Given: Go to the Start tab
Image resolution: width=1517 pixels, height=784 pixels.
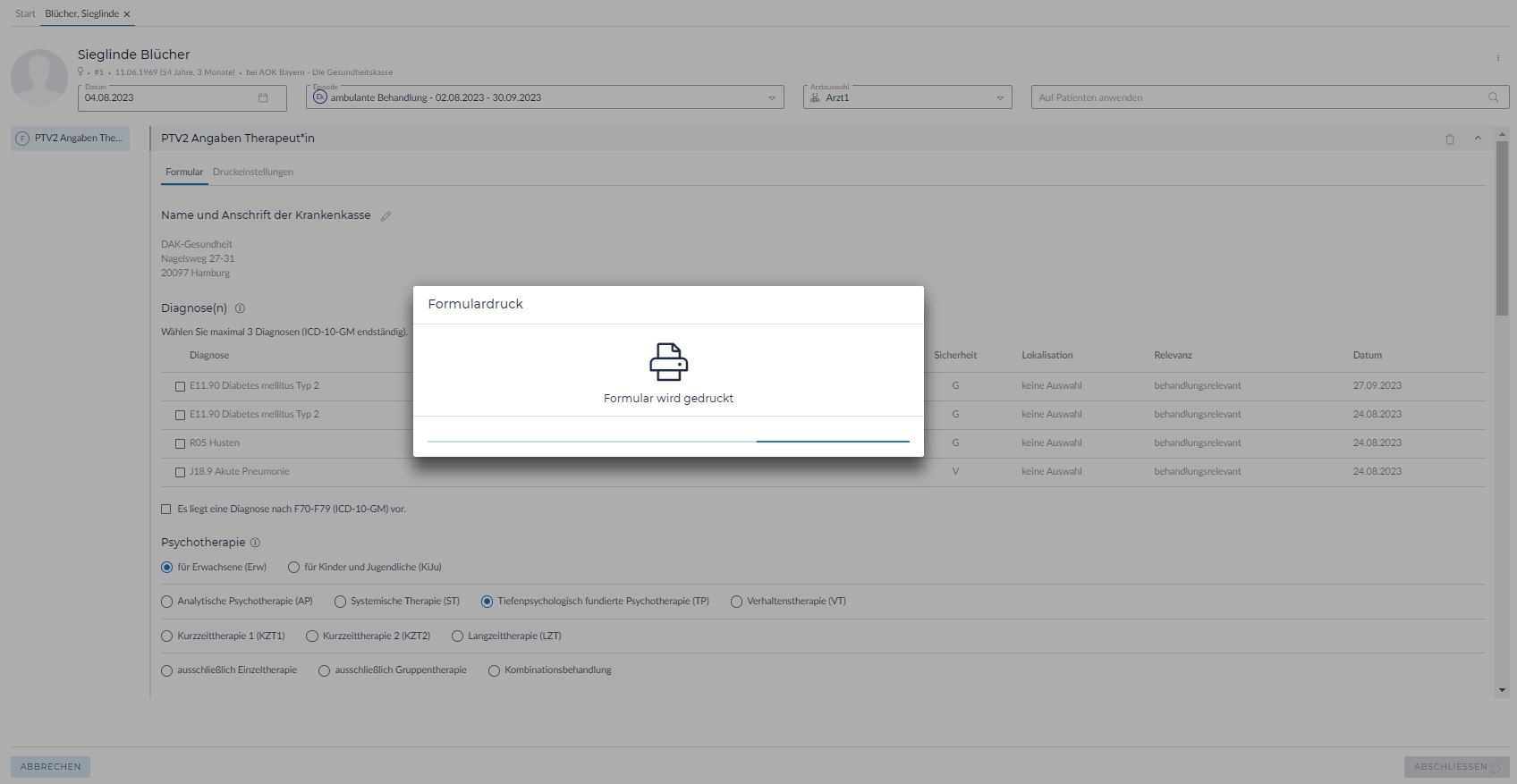Looking at the screenshot, I should [25, 14].
